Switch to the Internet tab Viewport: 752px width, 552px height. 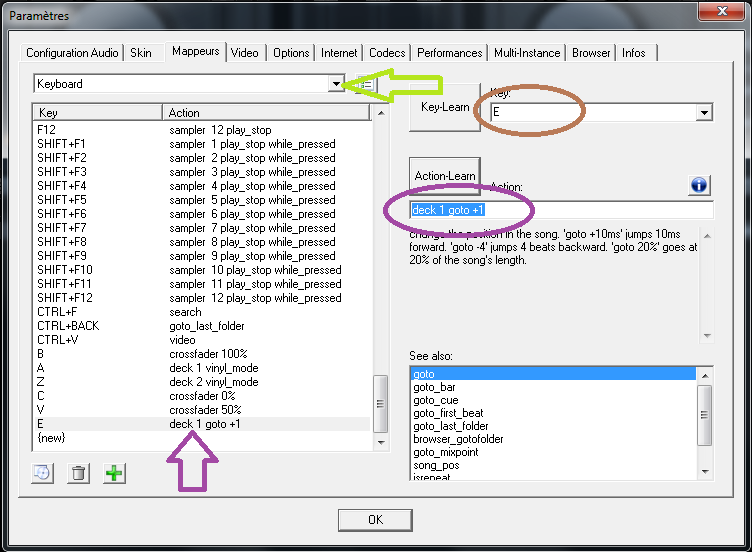339,53
